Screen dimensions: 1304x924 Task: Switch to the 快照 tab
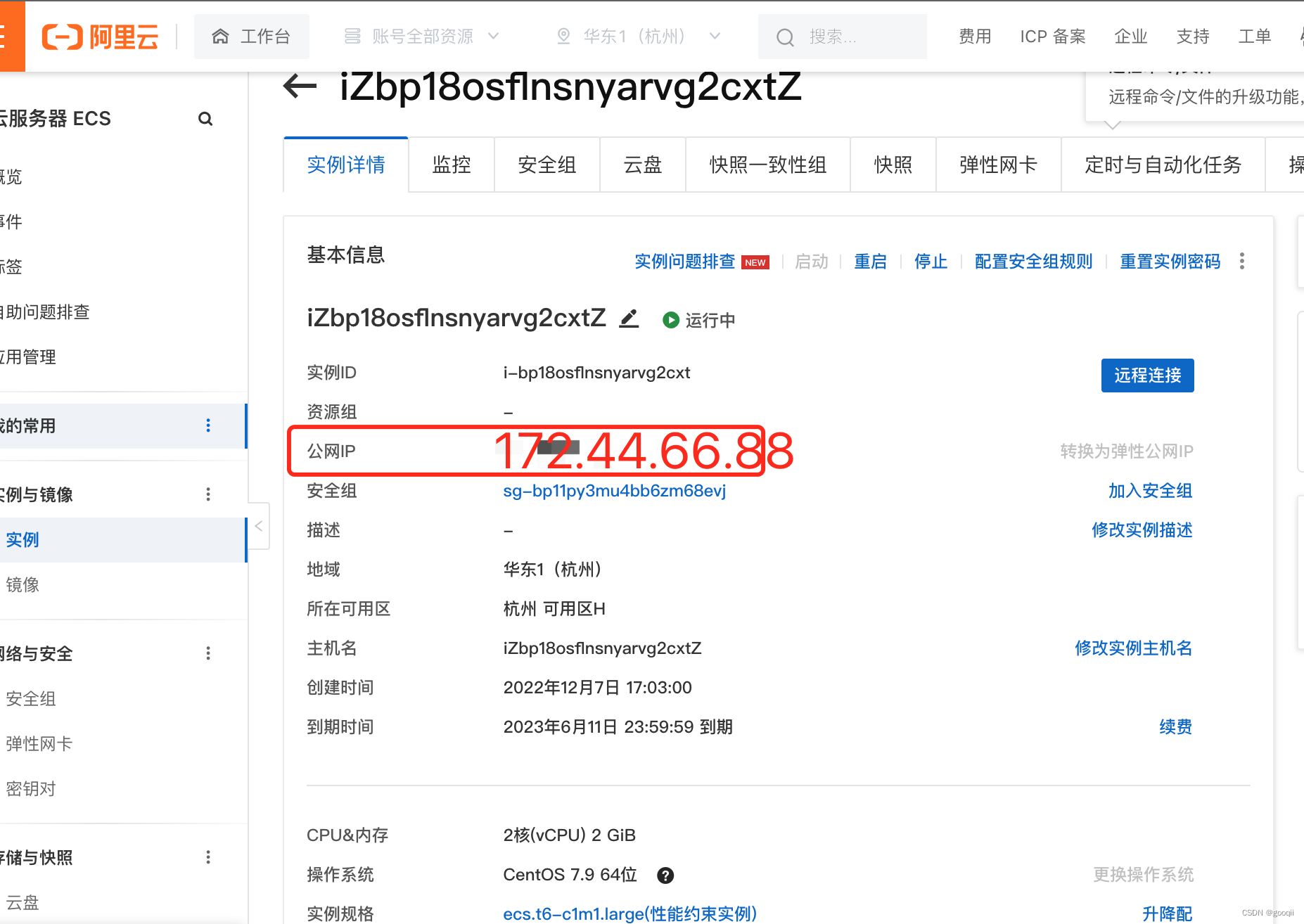pyautogui.click(x=893, y=165)
